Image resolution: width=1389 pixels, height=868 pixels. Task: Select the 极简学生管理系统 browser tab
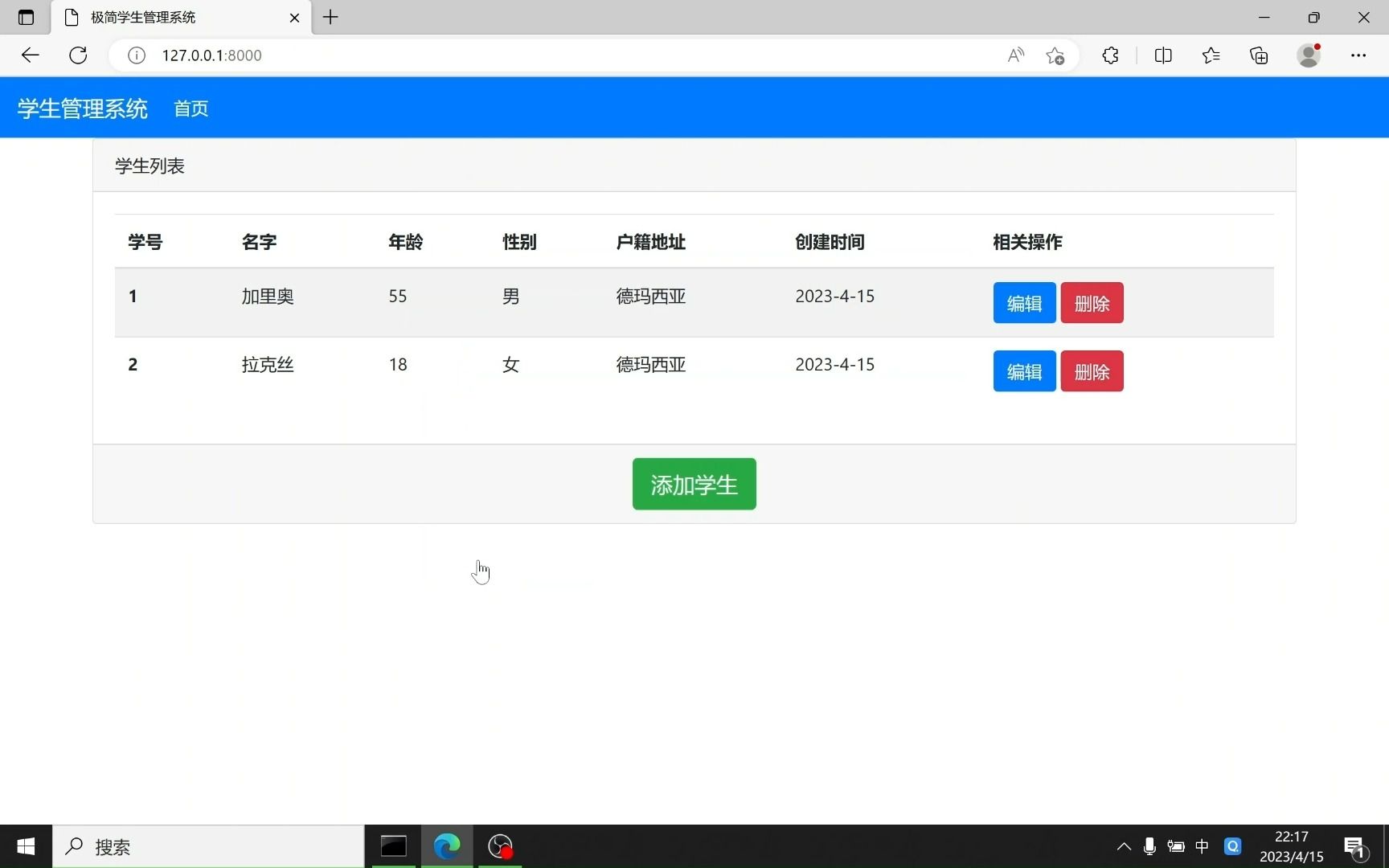tap(182, 17)
